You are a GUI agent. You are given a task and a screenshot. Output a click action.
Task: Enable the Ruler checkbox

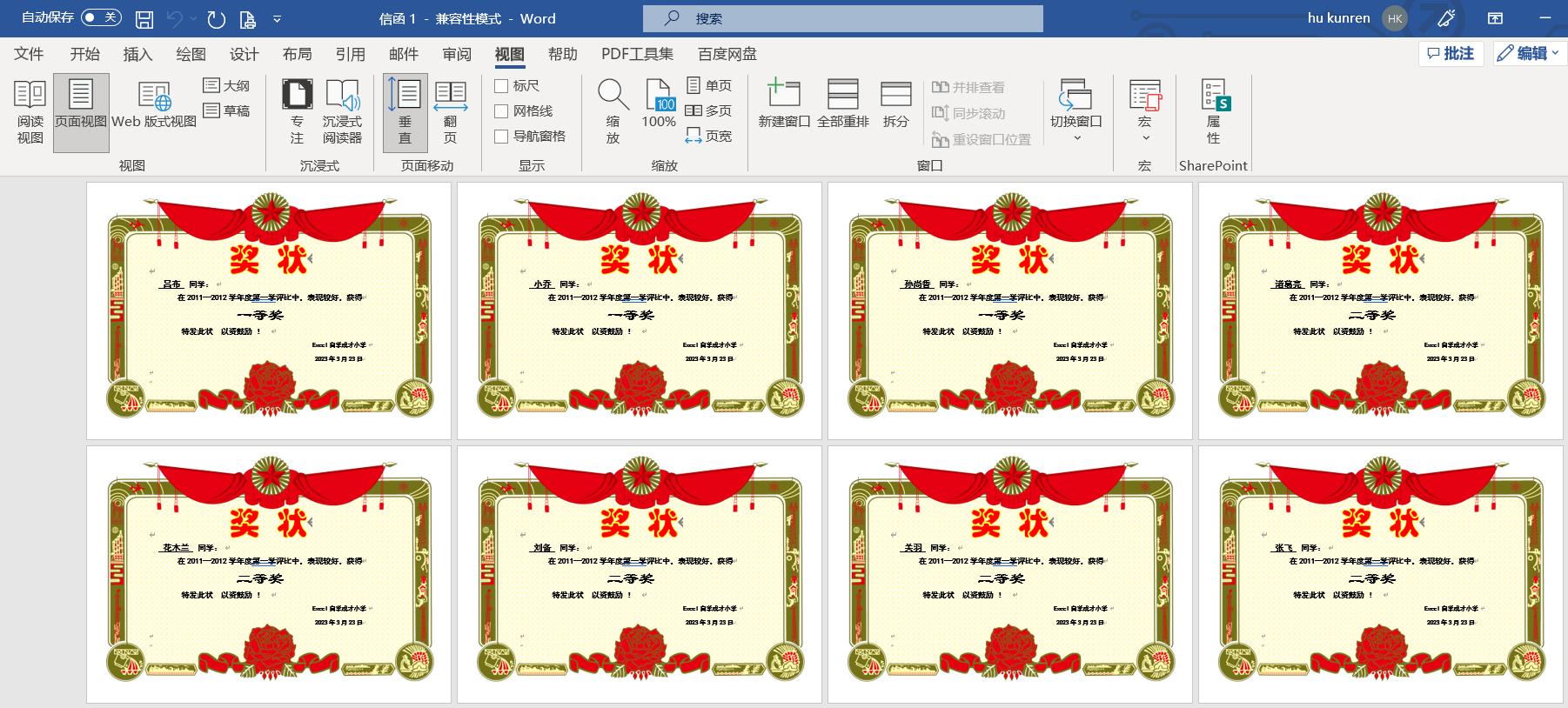click(501, 85)
